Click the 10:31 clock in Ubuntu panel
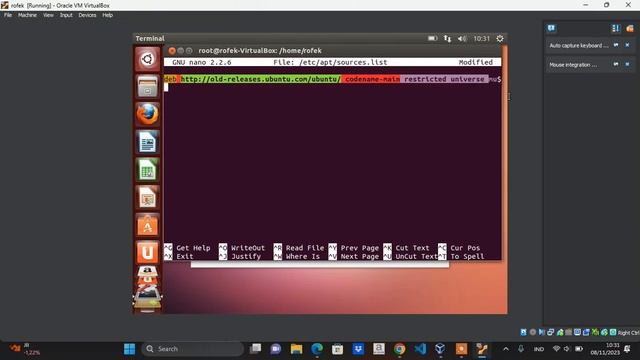The width and height of the screenshot is (640, 360). 481,38
